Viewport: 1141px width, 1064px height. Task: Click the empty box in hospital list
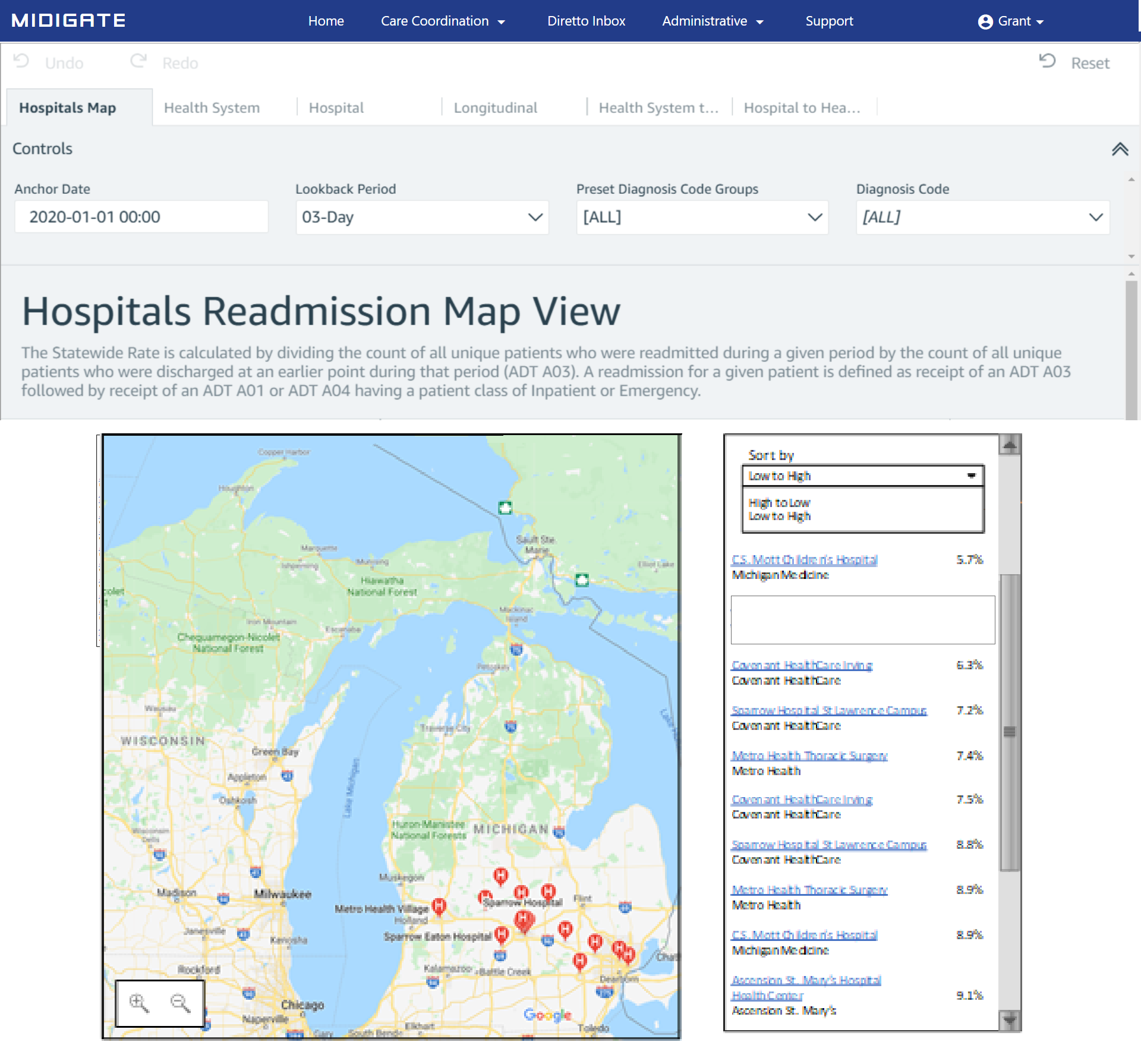click(863, 620)
